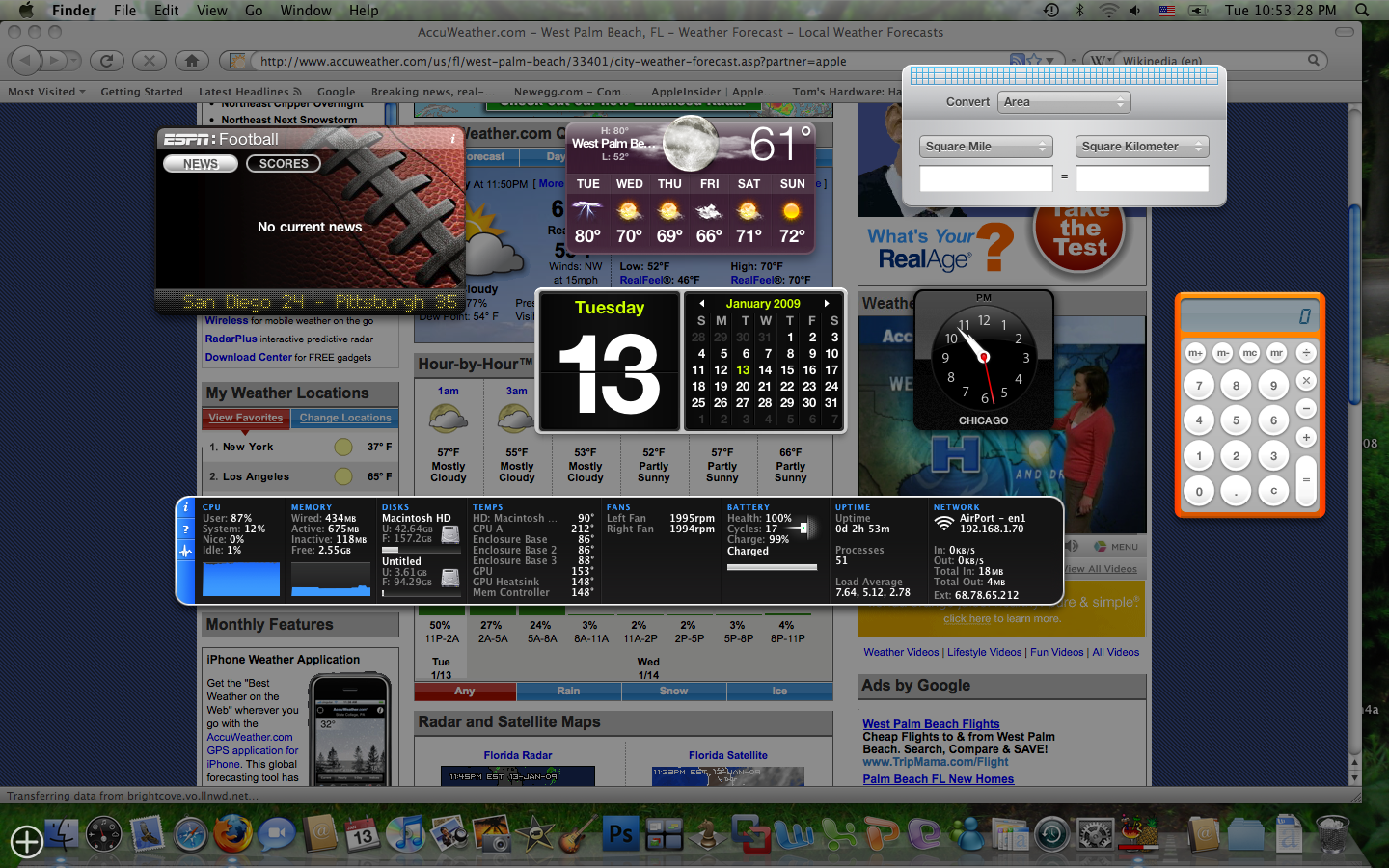Open the Square Kilometer unit dropdown
This screenshot has height=868, width=1389.
click(x=1142, y=147)
